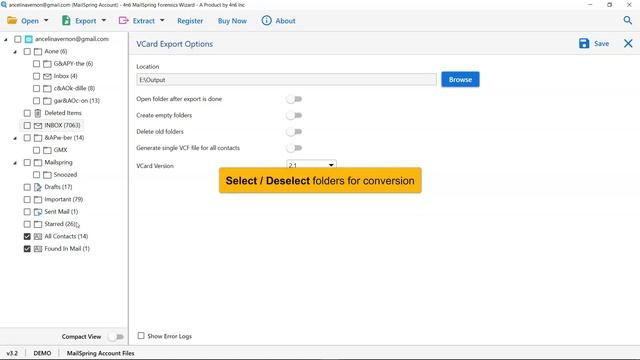640x360 pixels.
Task: Open the dropdown arrow next to Open
Action: (x=46, y=20)
